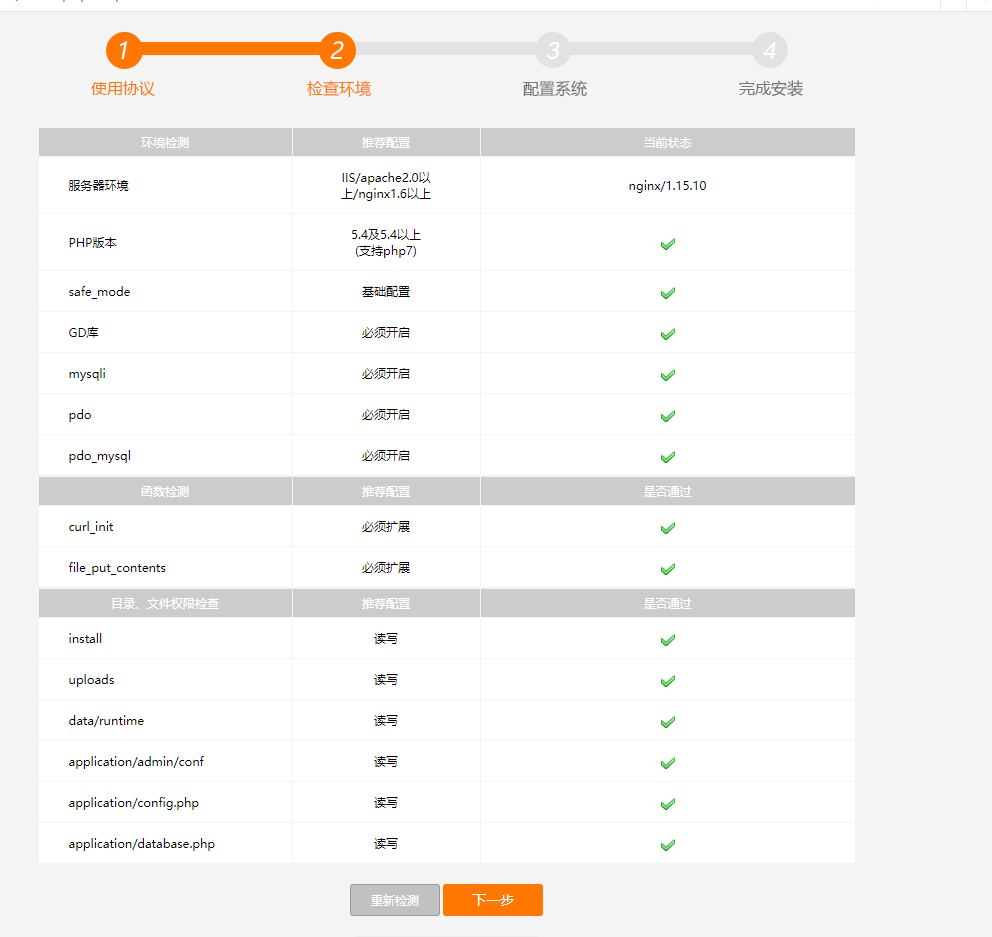Click the data/runtime directory label
The width and height of the screenshot is (992, 937).
(x=106, y=721)
